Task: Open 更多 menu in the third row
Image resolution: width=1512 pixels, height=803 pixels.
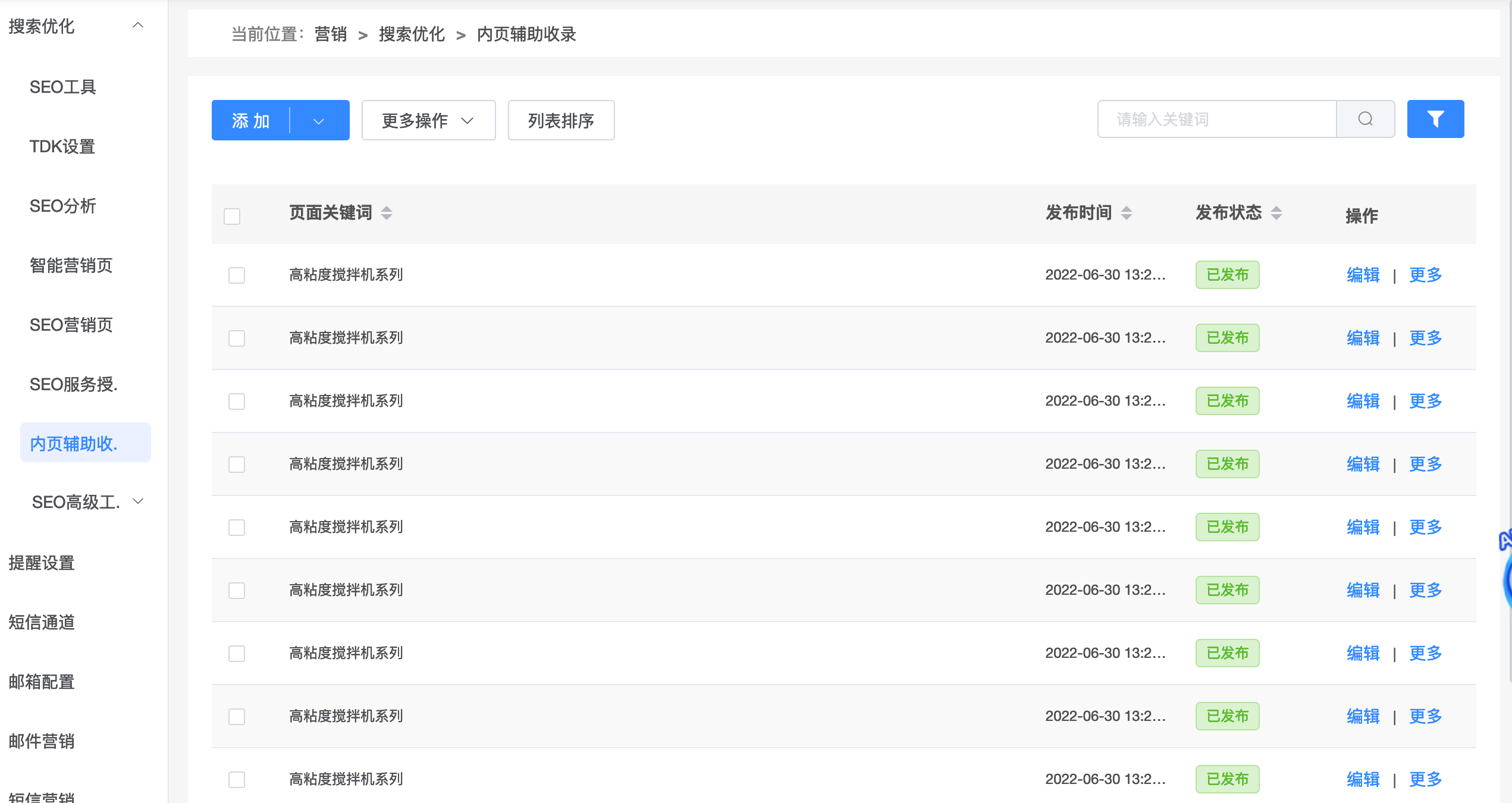Action: tap(1426, 401)
